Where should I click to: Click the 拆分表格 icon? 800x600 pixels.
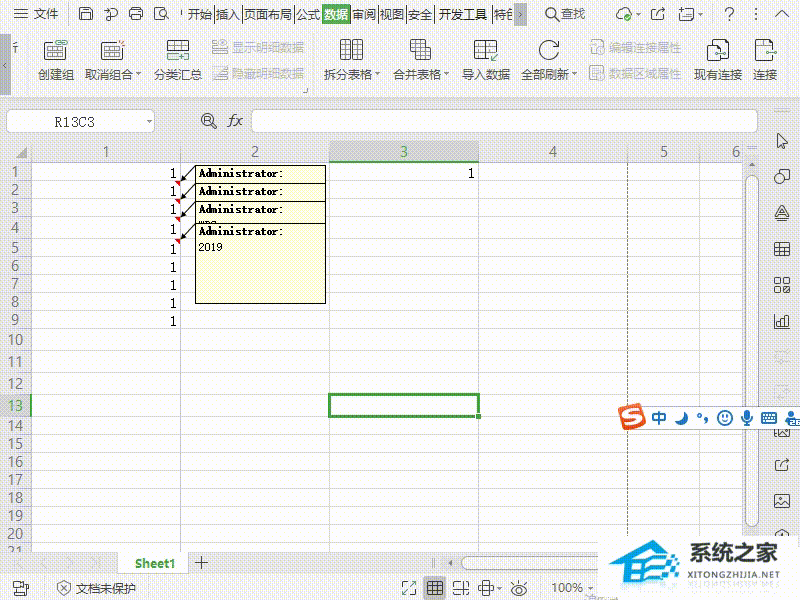coord(352,50)
